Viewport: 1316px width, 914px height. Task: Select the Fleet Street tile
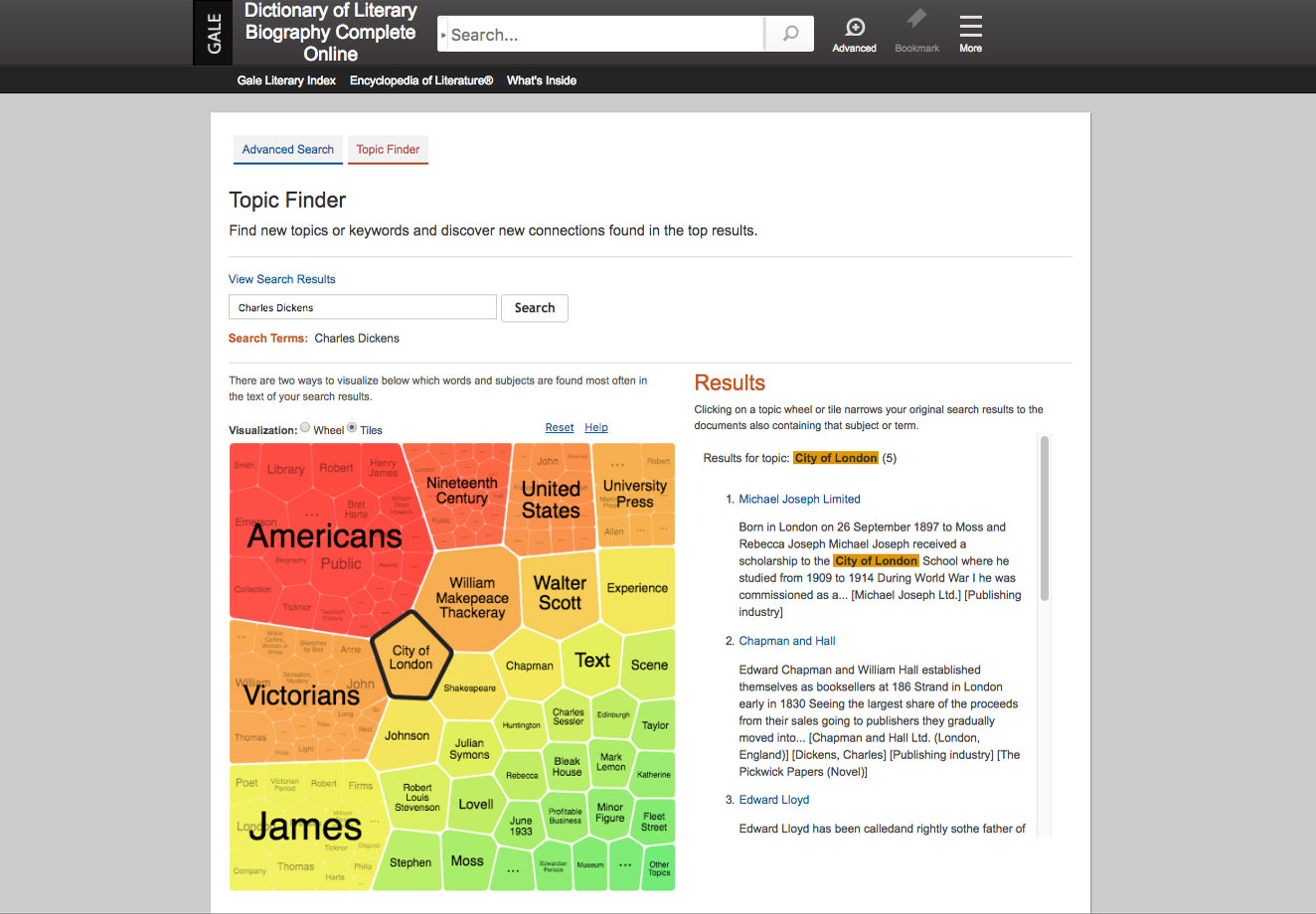pos(654,822)
